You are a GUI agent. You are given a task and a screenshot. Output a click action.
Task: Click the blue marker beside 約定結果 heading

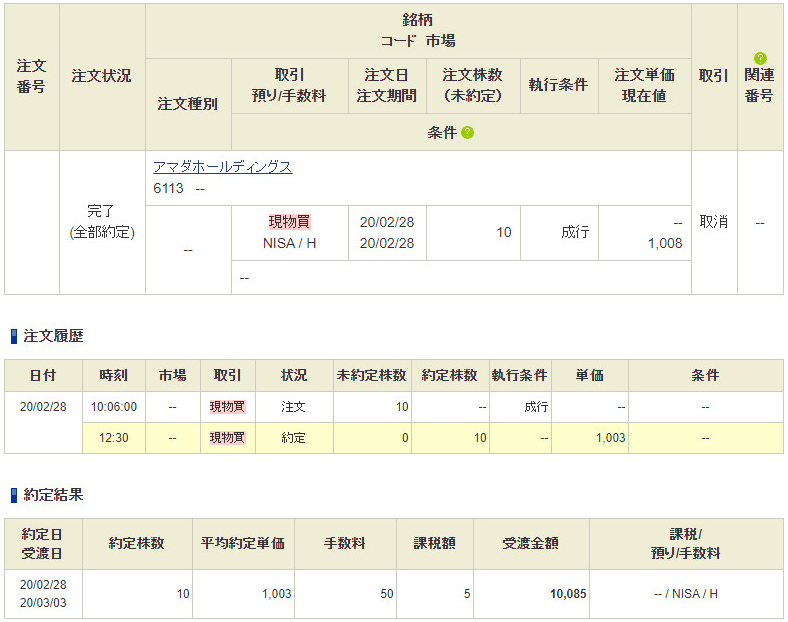click(x=14, y=495)
